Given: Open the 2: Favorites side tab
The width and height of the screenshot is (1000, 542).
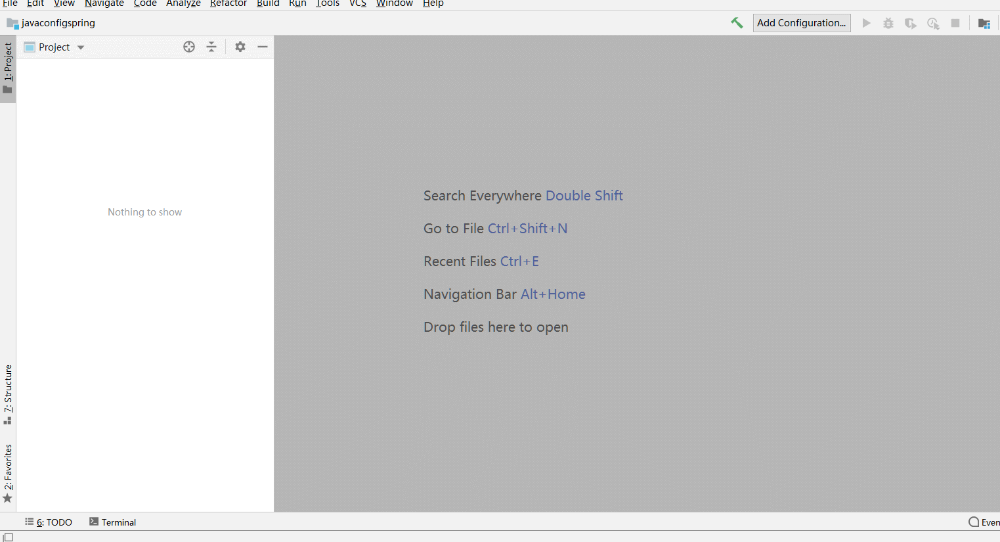Looking at the screenshot, I should pos(8,473).
